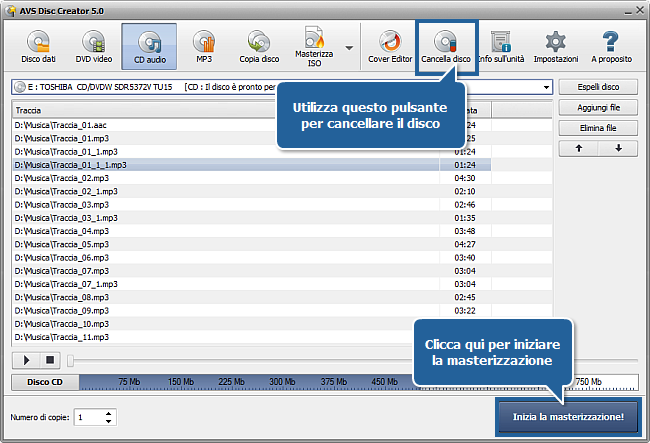Image resolution: width=650 pixels, height=443 pixels.
Task: Click the disc capacity bar at 300 Mb
Action: [x=282, y=382]
